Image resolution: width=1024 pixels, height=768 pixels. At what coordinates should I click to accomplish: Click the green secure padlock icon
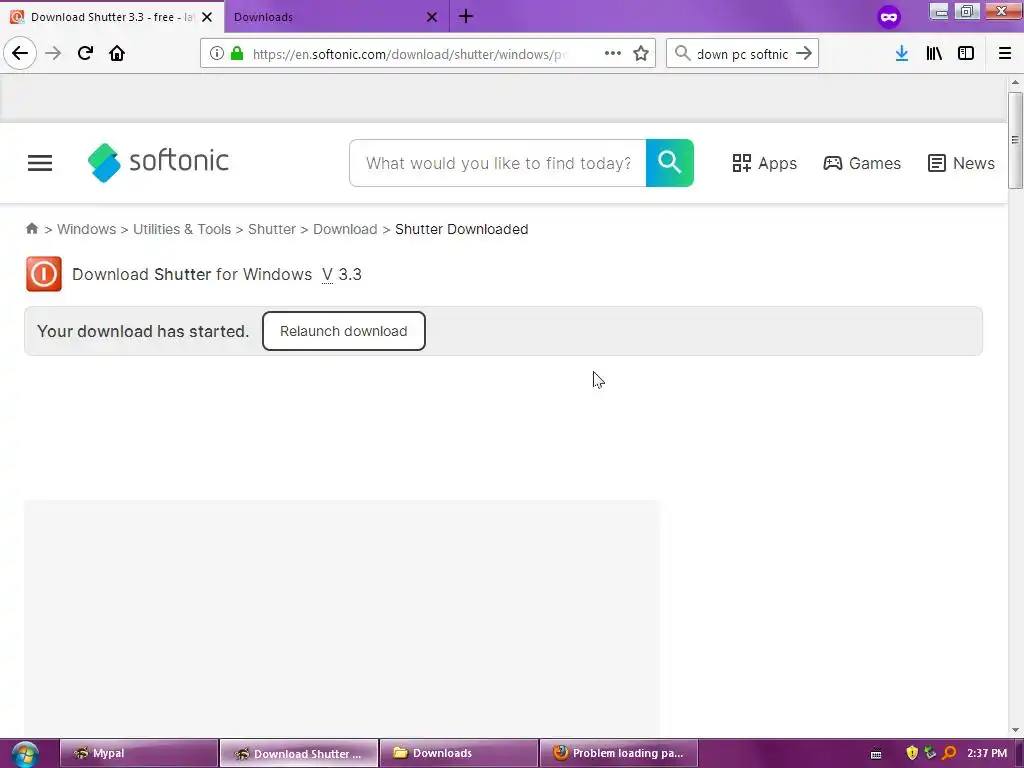tap(237, 54)
